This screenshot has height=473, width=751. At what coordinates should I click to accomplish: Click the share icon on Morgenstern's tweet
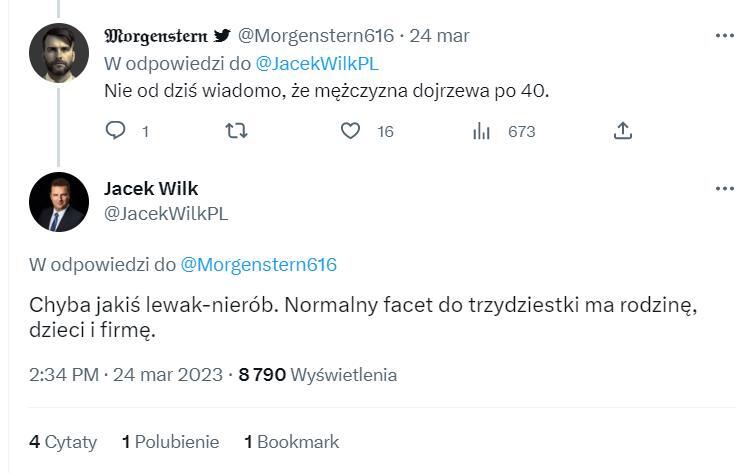click(622, 131)
